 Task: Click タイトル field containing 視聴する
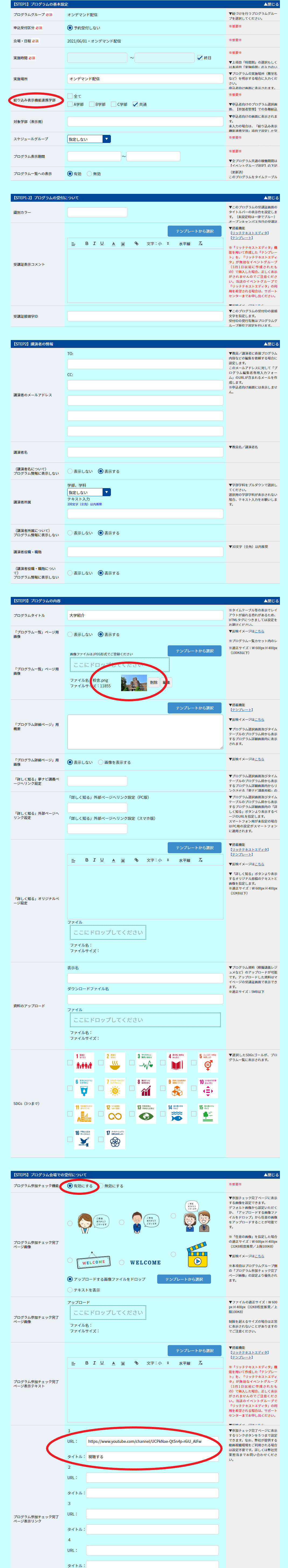[x=152, y=1457]
